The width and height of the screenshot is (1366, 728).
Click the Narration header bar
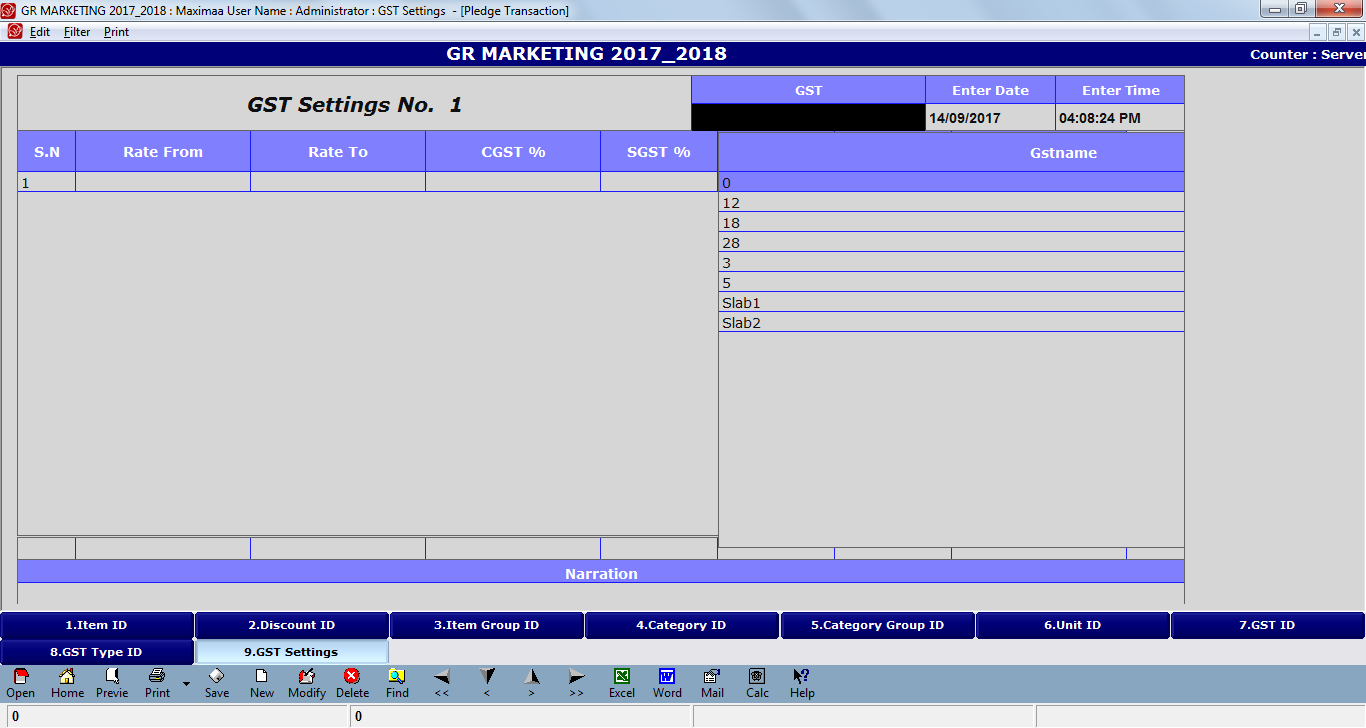[601, 573]
